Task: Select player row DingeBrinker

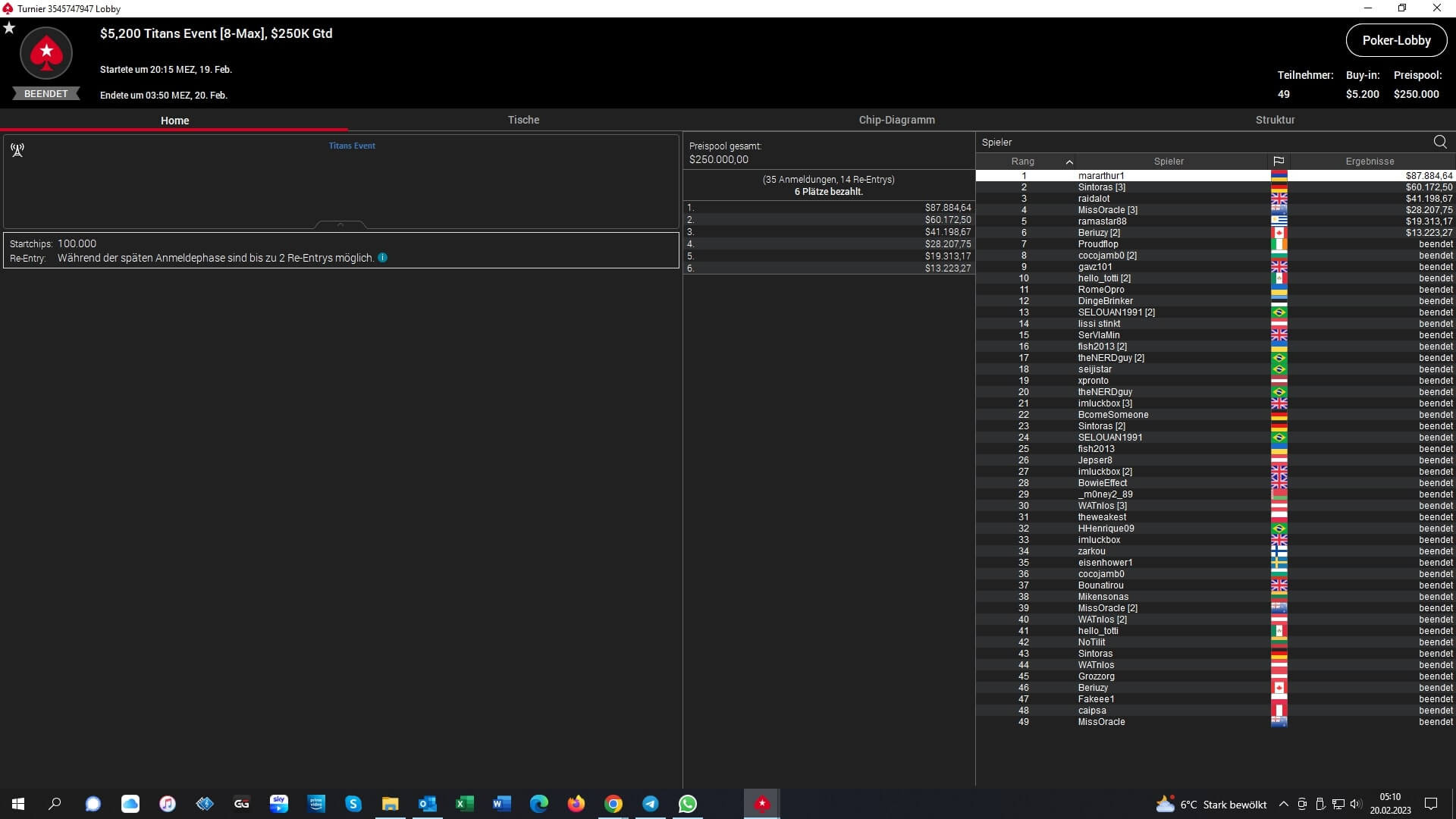Action: click(x=1215, y=301)
